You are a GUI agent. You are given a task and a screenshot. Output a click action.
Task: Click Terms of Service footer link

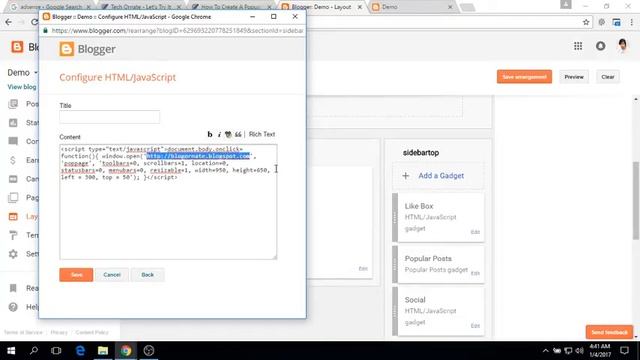23,332
